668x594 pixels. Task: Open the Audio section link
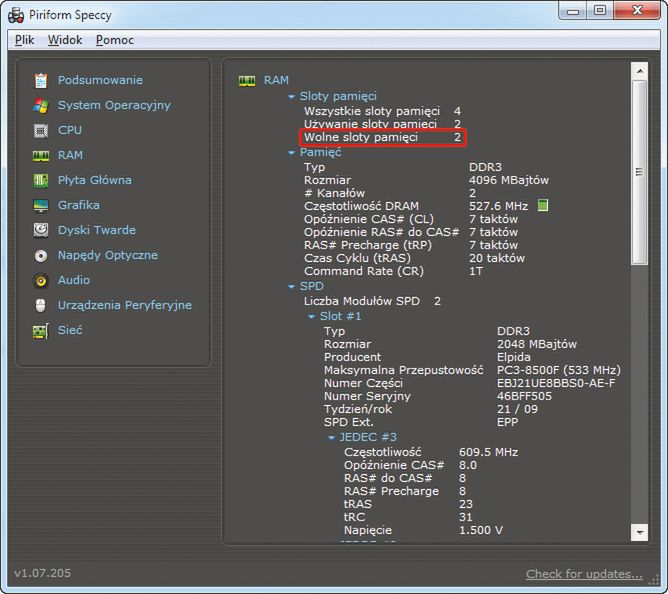coord(74,280)
